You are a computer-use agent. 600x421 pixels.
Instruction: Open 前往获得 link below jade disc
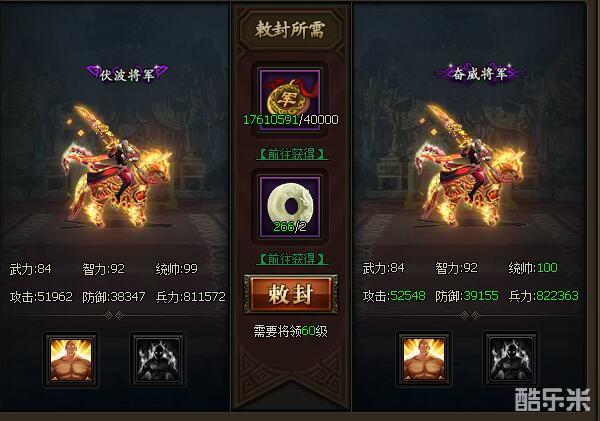pos(292,259)
